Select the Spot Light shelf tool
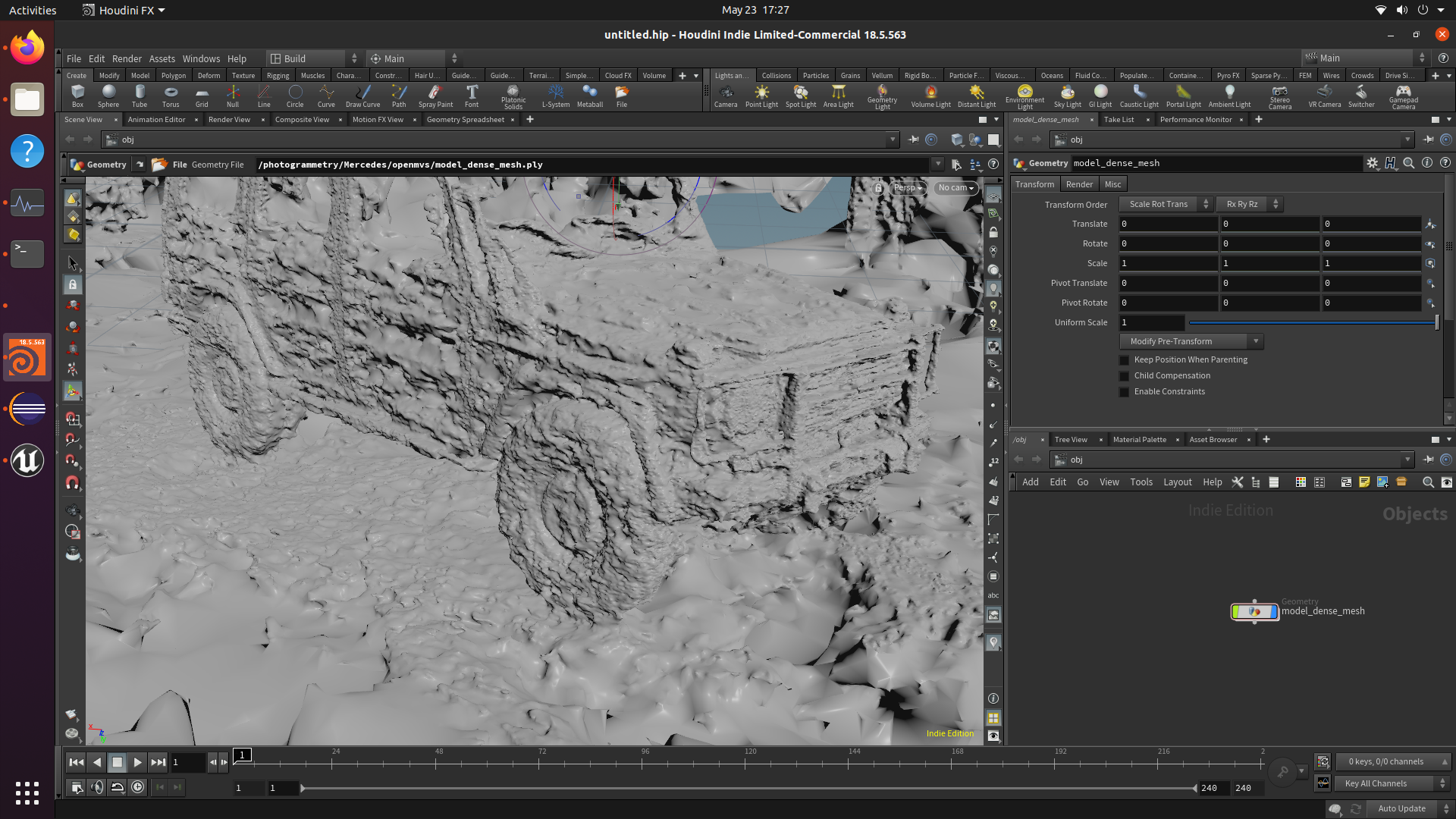1456x819 pixels. (x=800, y=96)
